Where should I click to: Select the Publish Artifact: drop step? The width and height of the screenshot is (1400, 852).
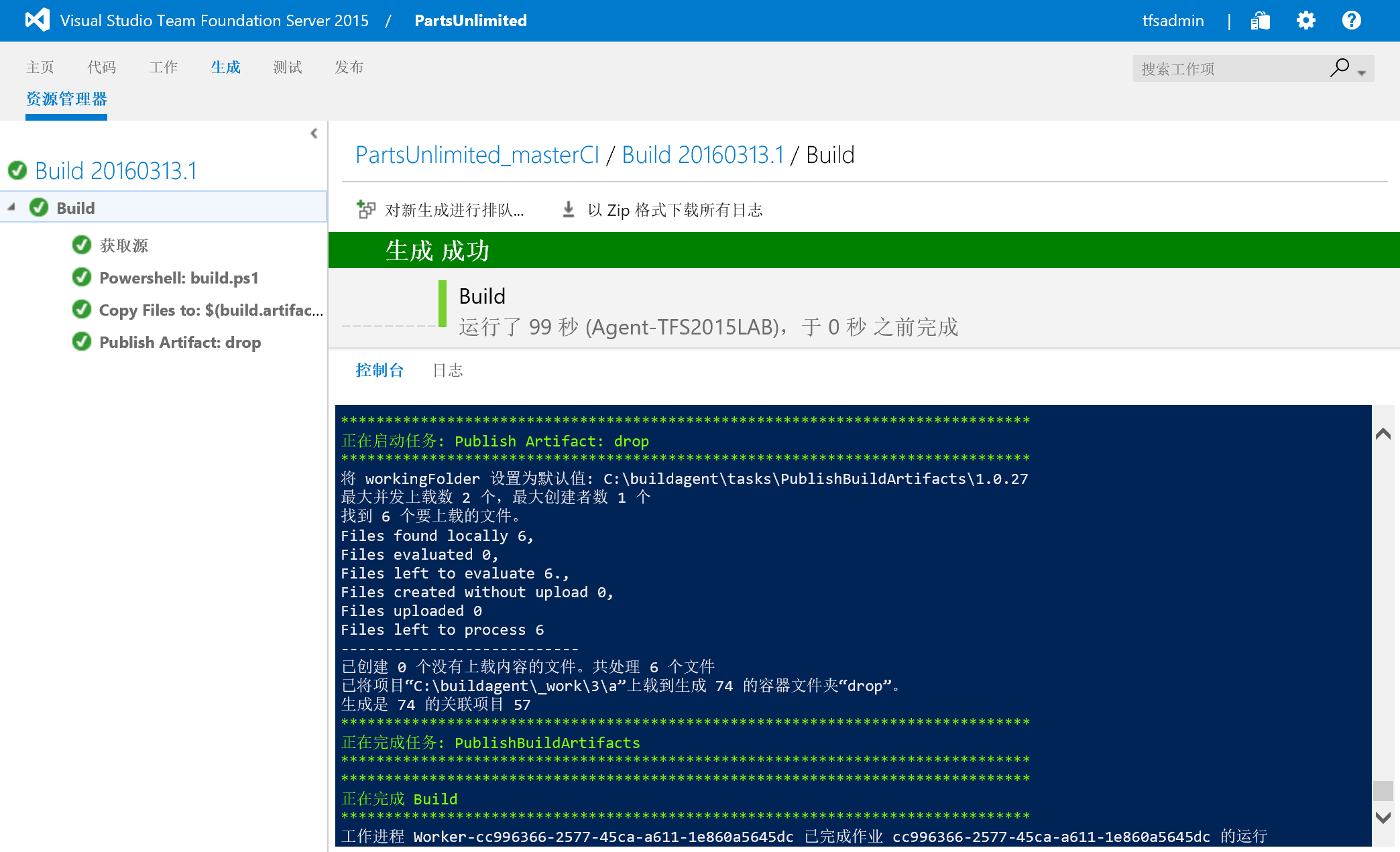[180, 342]
